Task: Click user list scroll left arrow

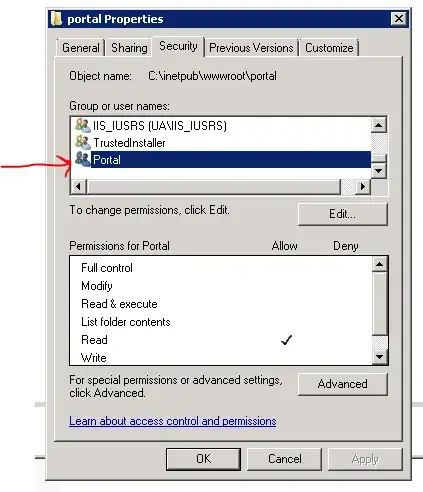Action: [x=79, y=186]
